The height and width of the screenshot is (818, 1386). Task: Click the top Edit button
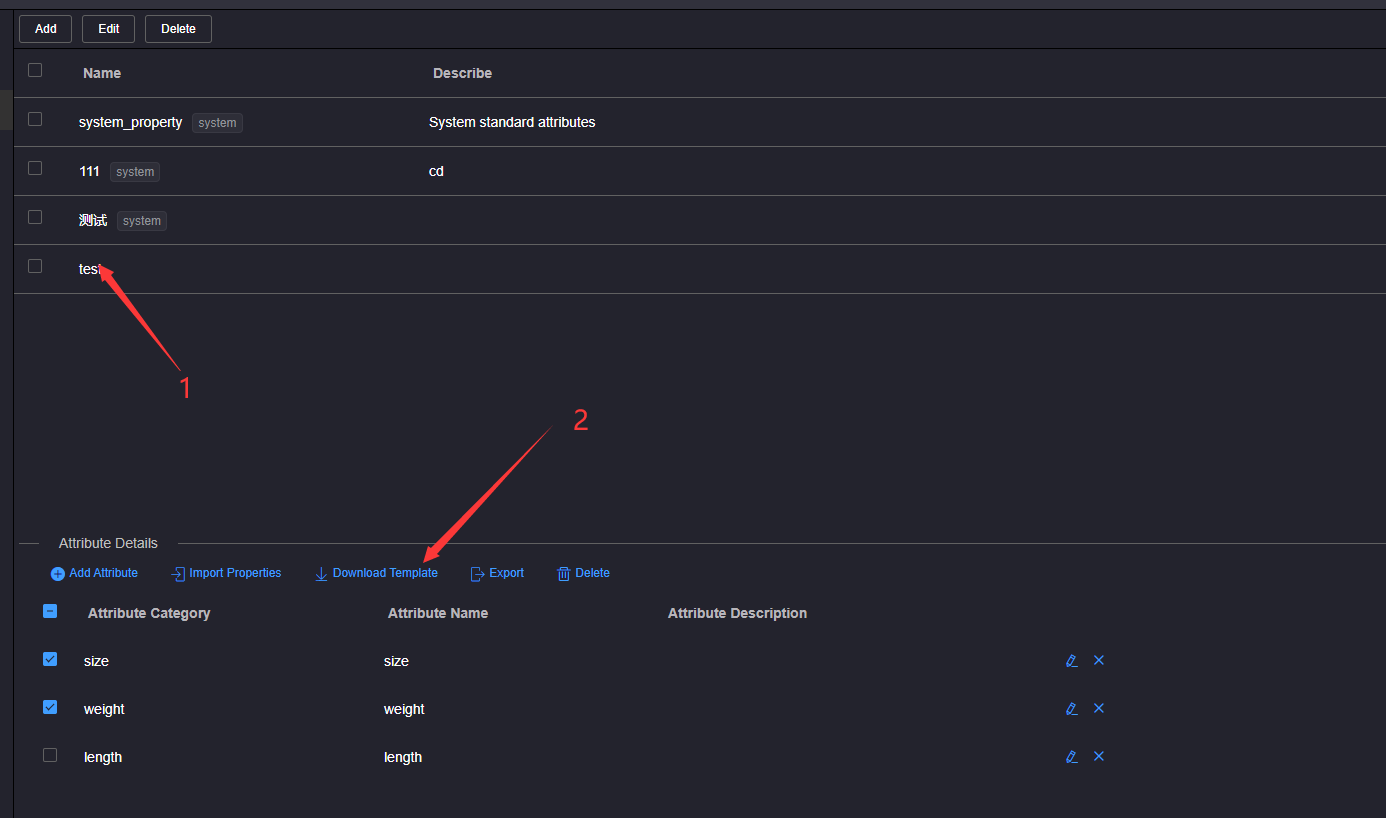click(109, 29)
